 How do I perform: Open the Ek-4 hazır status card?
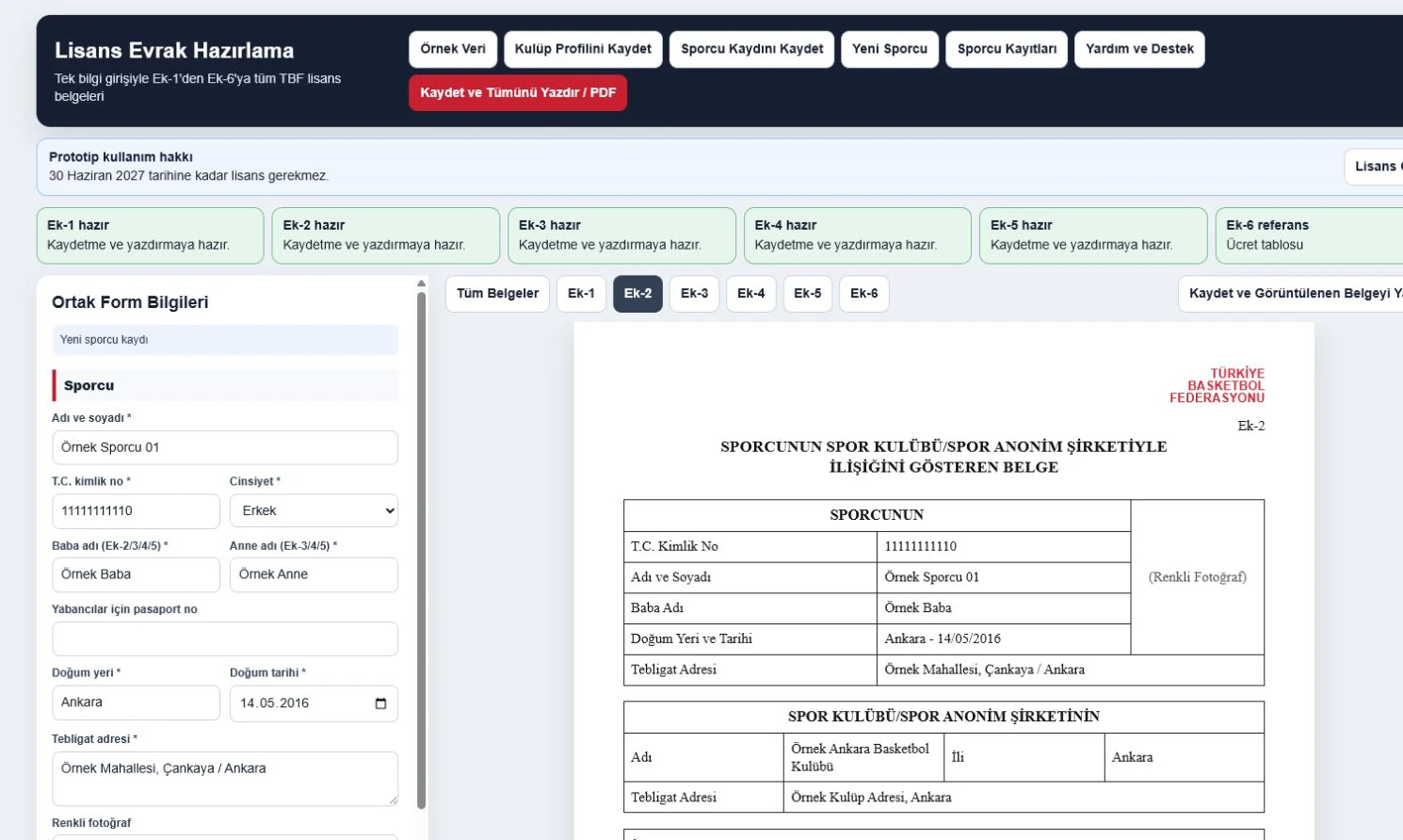pos(858,235)
